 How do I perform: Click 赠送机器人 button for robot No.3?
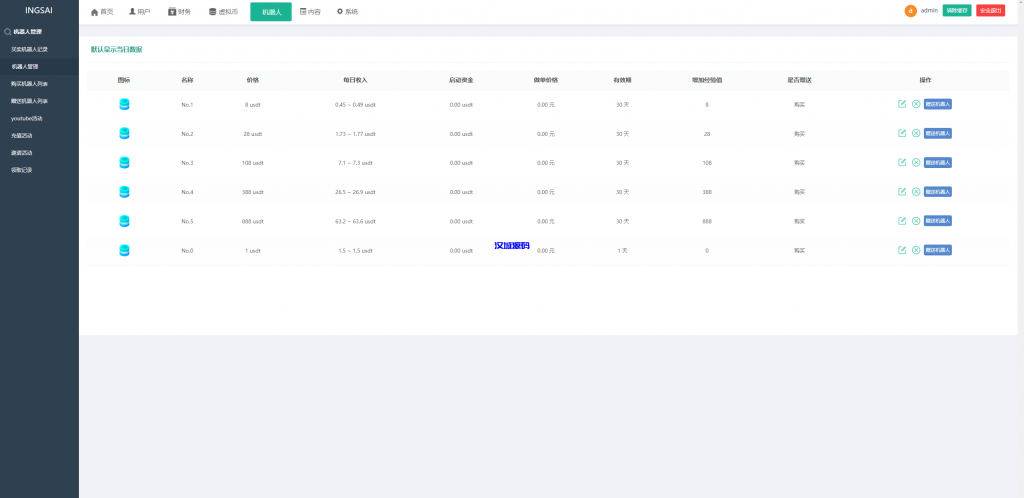click(938, 162)
